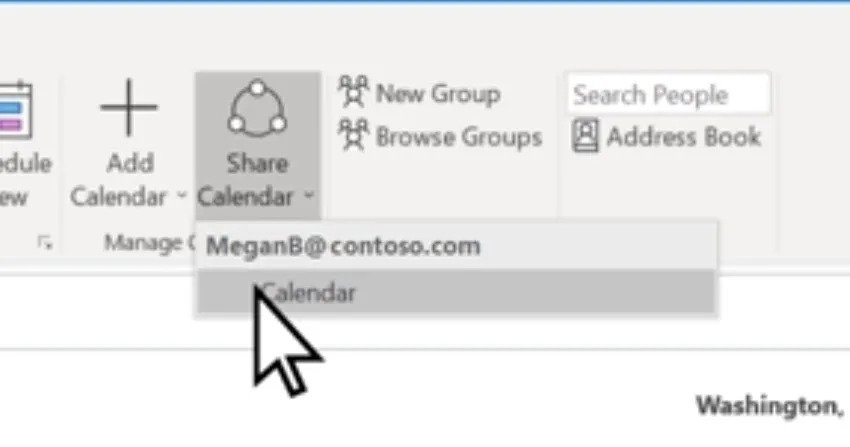Focus the Search People input field
The image size is (850, 447).
[x=668, y=93]
